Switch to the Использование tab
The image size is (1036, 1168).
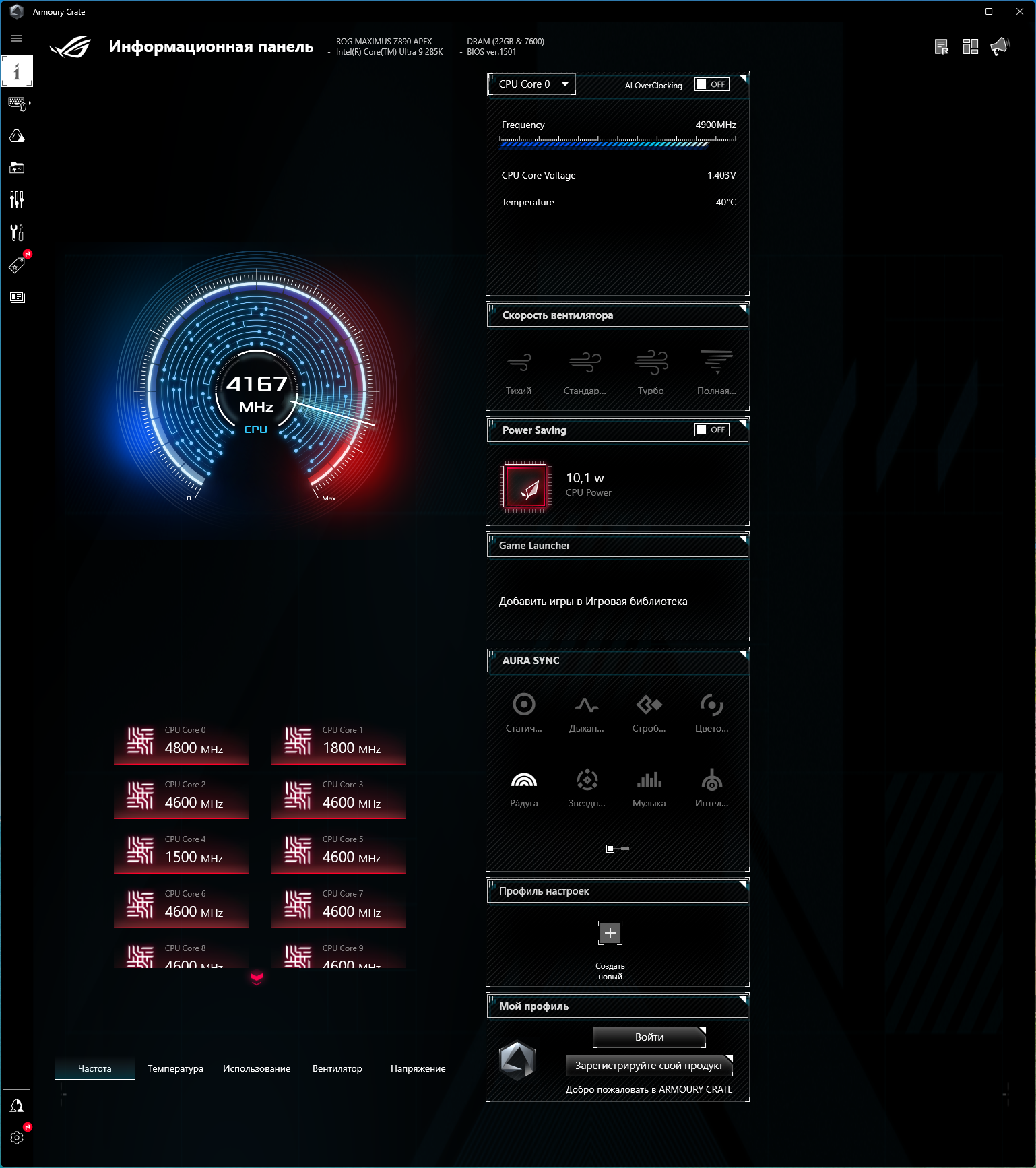click(257, 1068)
